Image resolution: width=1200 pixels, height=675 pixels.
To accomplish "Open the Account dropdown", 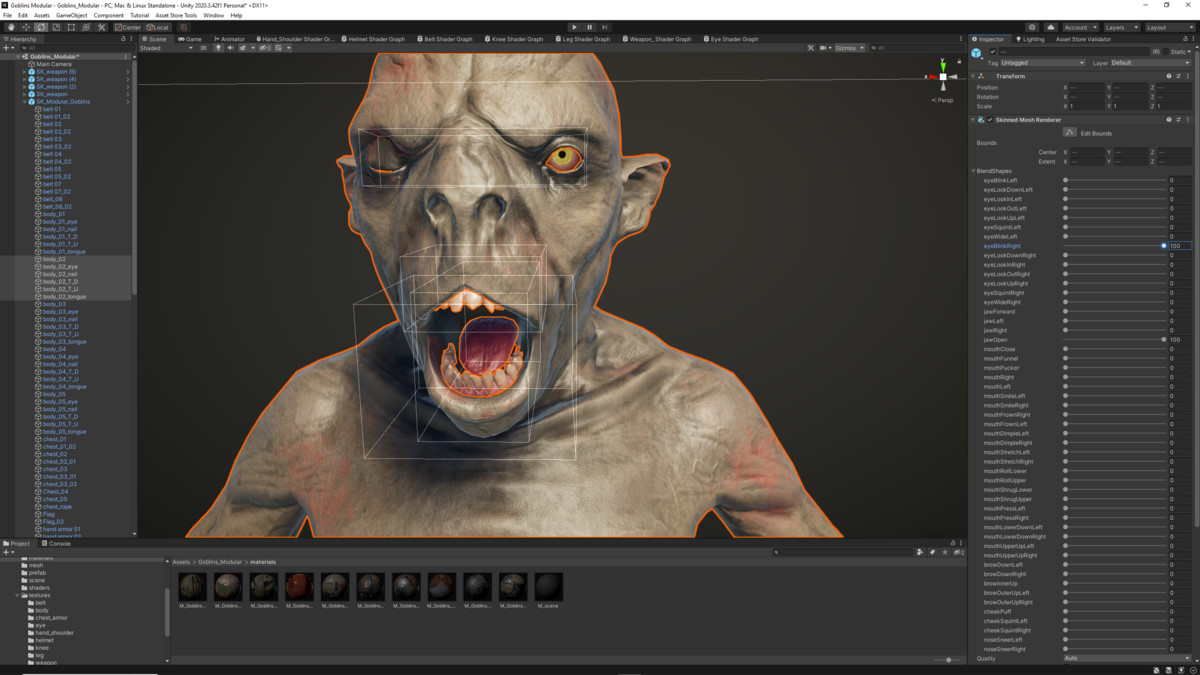I will click(1081, 27).
